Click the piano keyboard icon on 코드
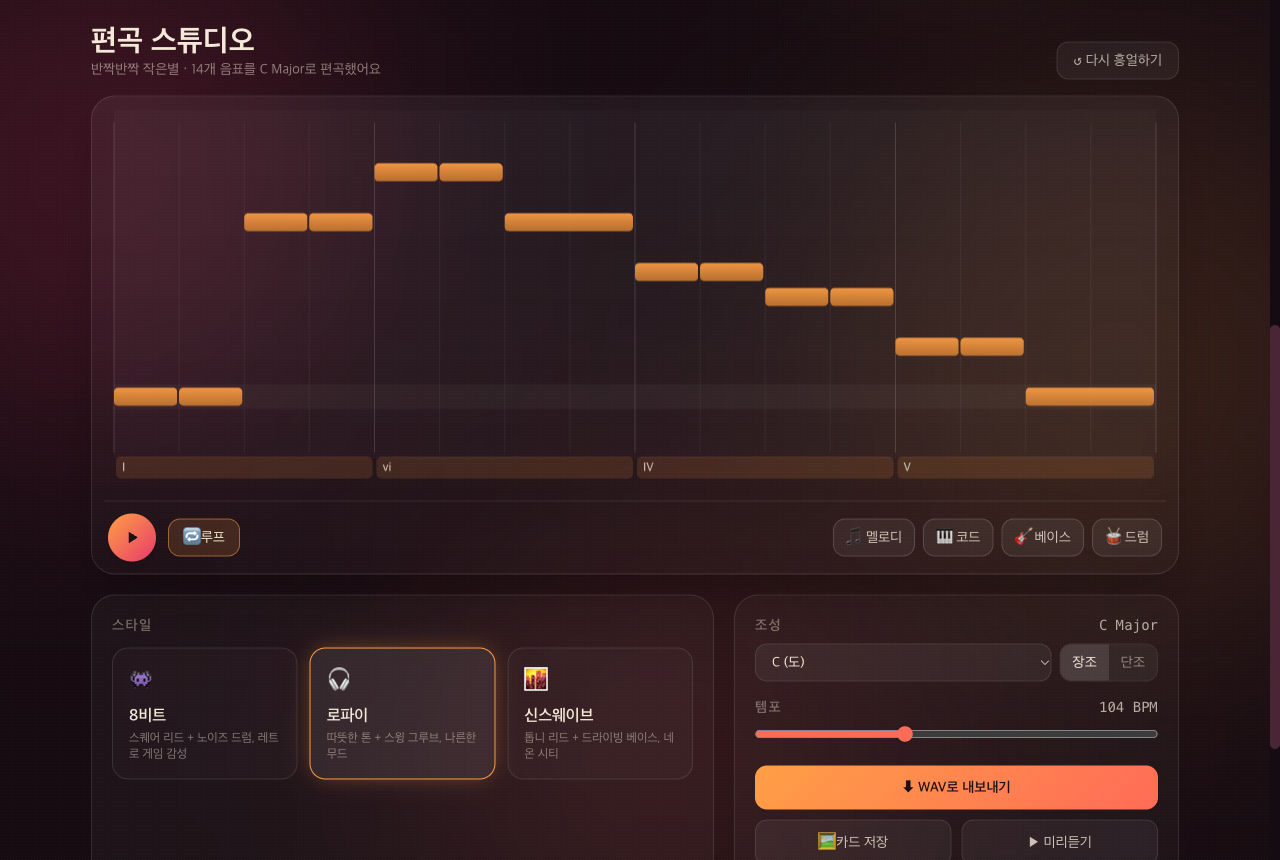1280x860 pixels. (x=944, y=537)
